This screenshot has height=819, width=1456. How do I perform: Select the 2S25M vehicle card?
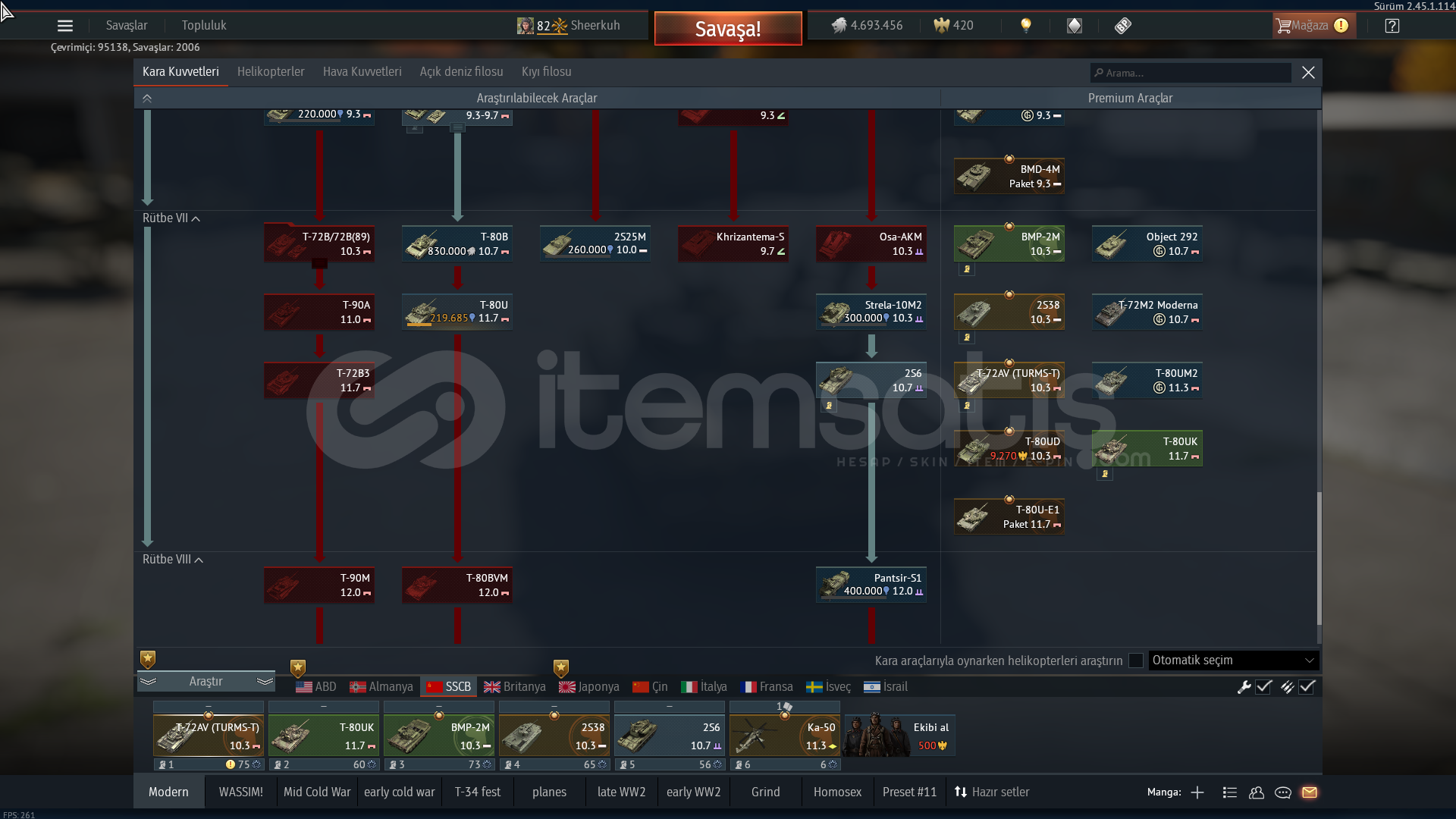[595, 243]
